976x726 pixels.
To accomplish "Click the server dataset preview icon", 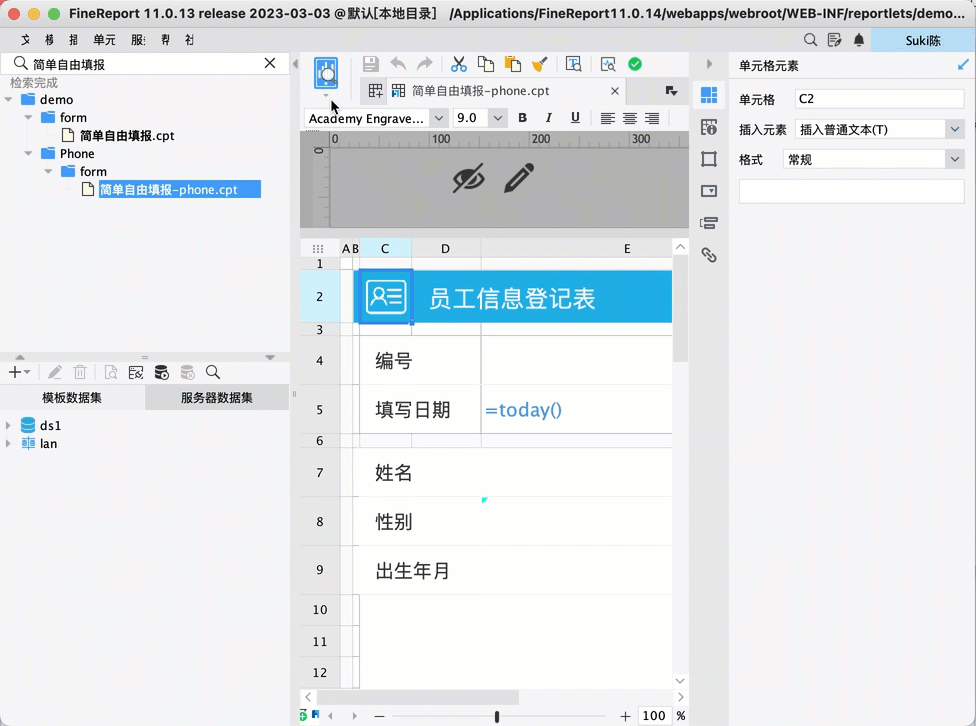I will point(162,372).
